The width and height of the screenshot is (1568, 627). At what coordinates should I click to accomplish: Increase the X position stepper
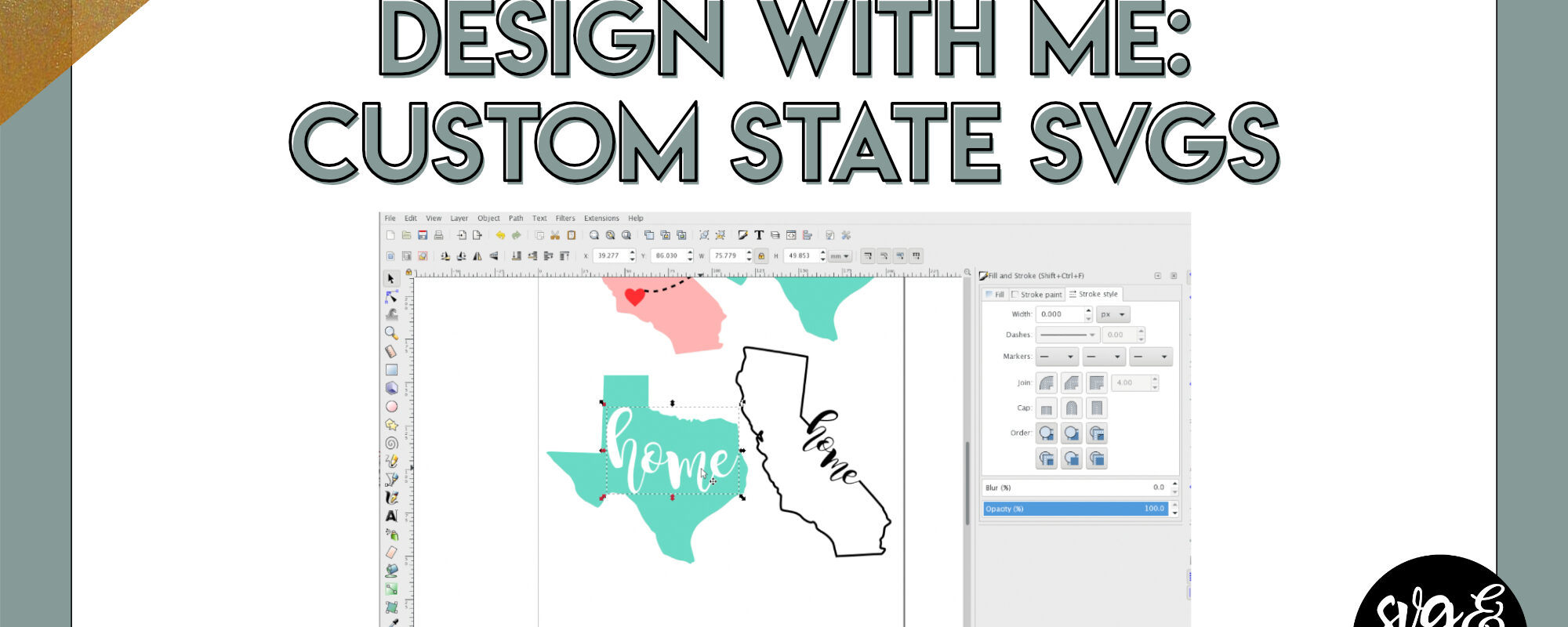coord(632,252)
